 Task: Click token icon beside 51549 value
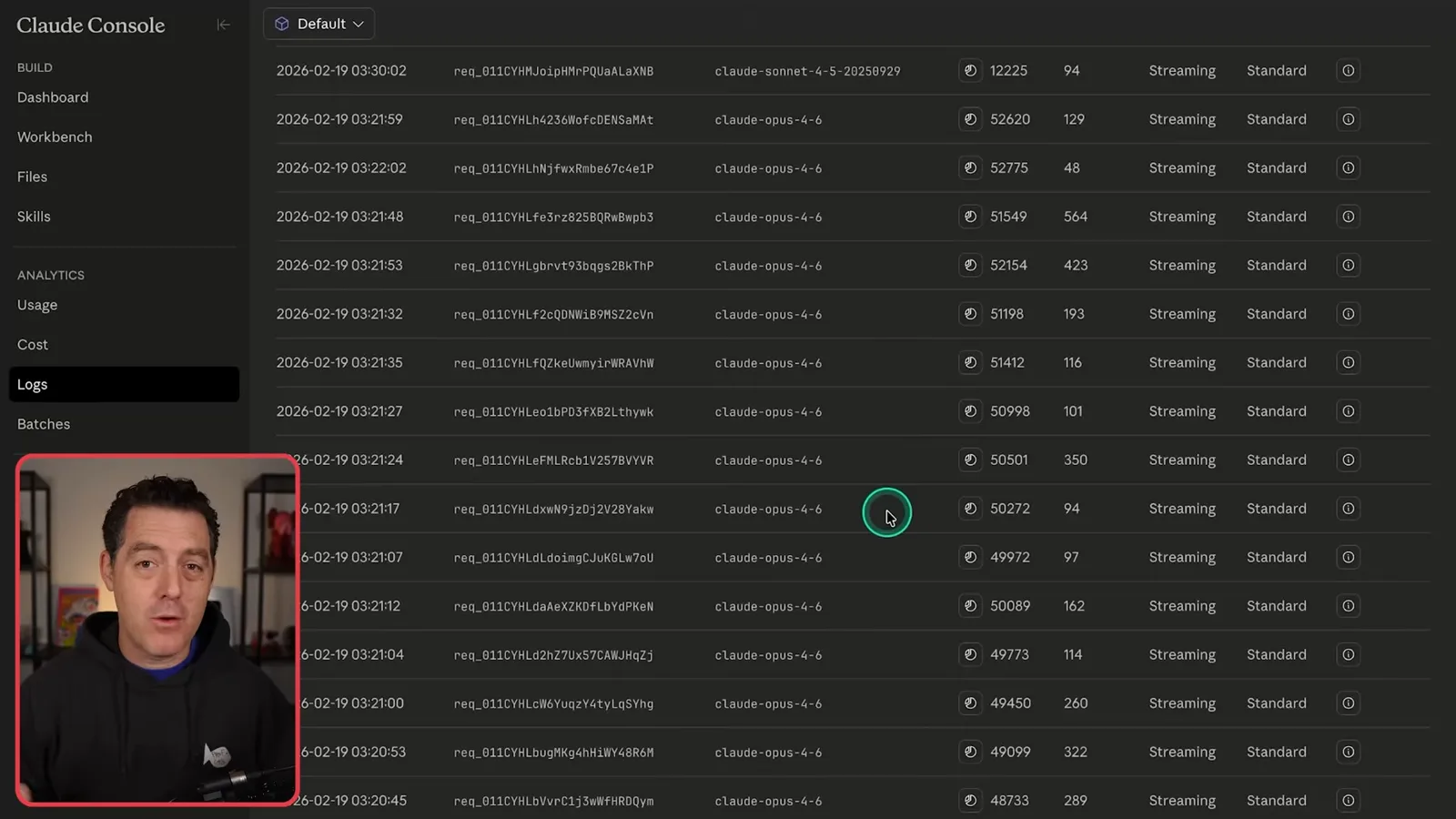coord(970,217)
